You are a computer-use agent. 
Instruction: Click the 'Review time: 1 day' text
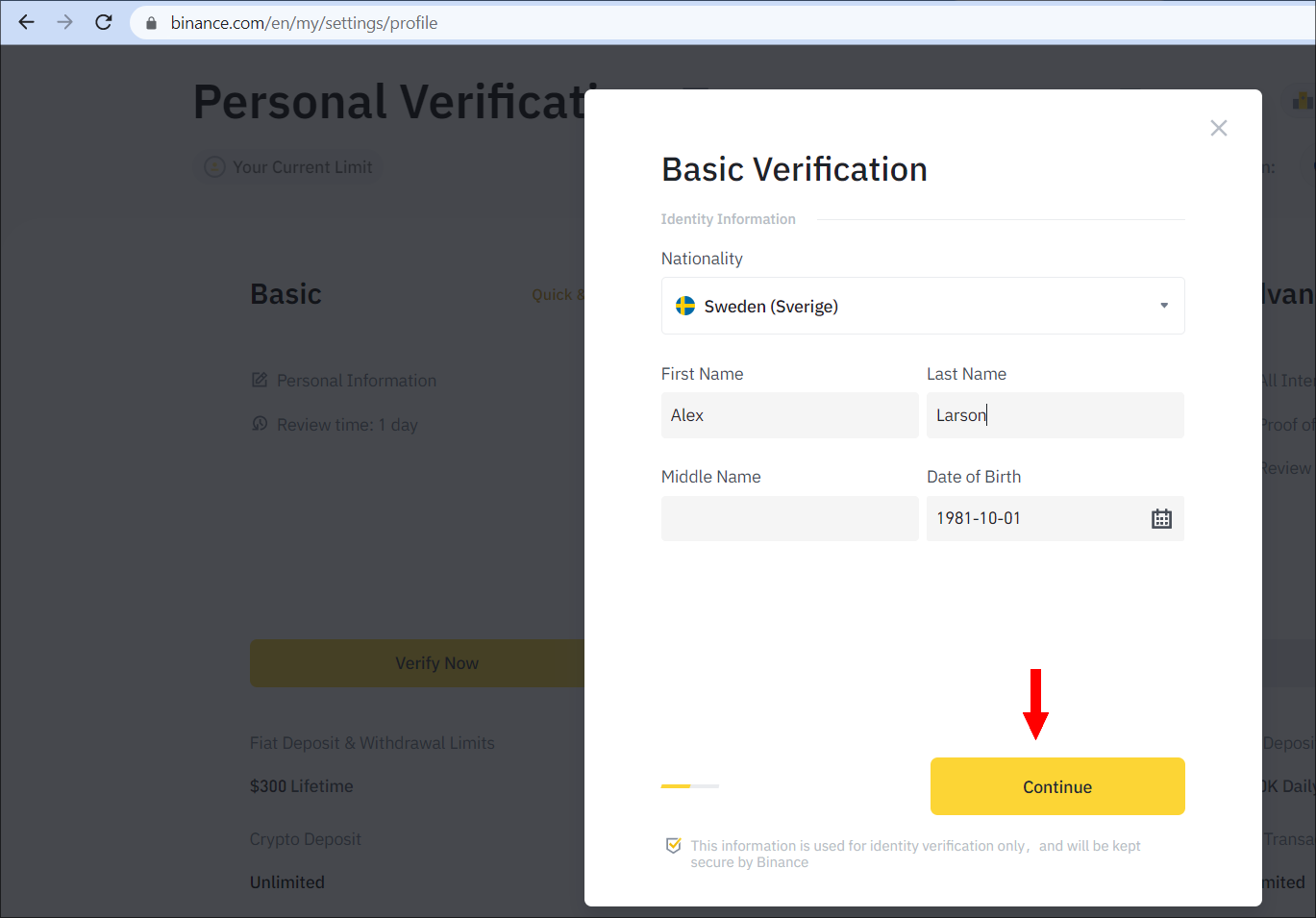click(x=347, y=425)
